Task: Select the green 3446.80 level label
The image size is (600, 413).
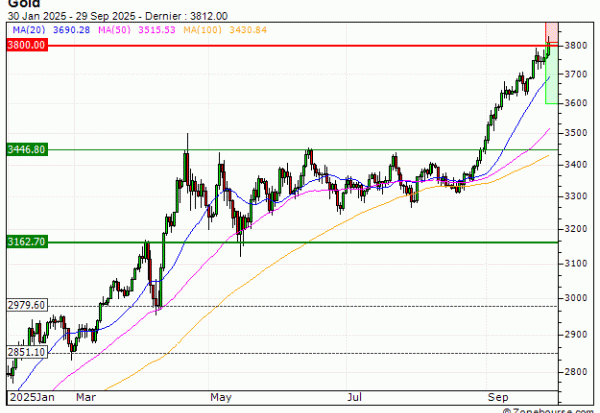Action: pyautogui.click(x=24, y=149)
